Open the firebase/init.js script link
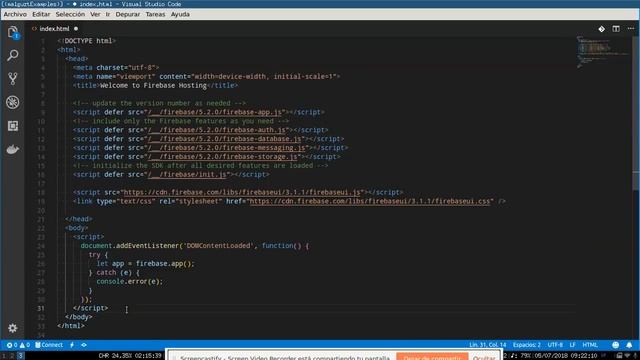640x360 pixels. point(187,175)
